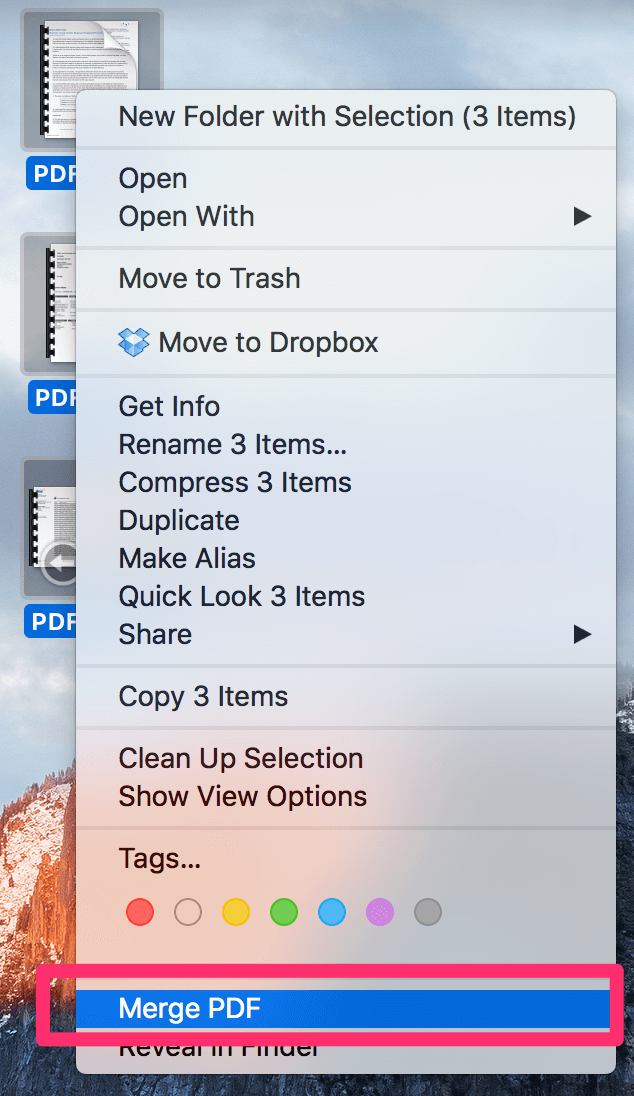Image resolution: width=634 pixels, height=1096 pixels.
Task: Apply the red tag color
Action: click(140, 912)
